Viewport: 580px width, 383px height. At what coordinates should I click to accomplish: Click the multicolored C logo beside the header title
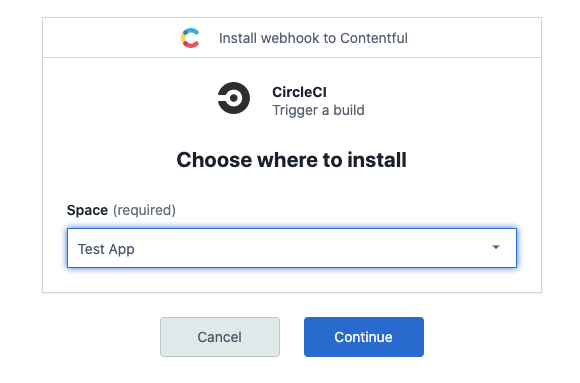pyautogui.click(x=190, y=38)
